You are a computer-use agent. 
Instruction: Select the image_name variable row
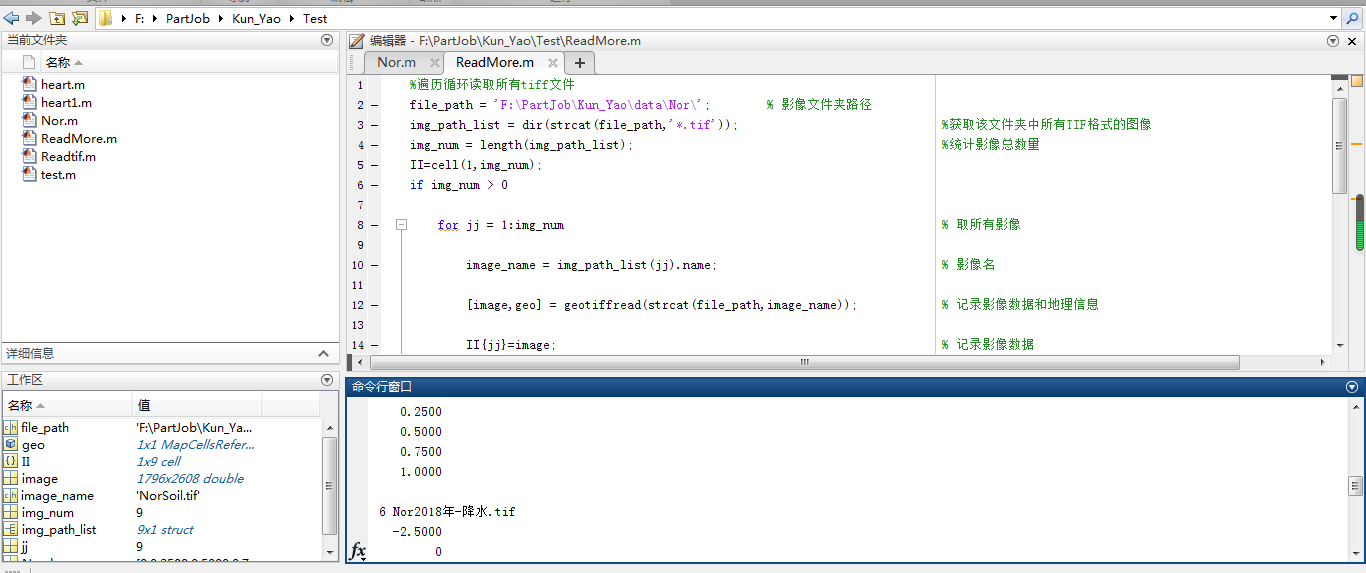[x=162, y=496]
